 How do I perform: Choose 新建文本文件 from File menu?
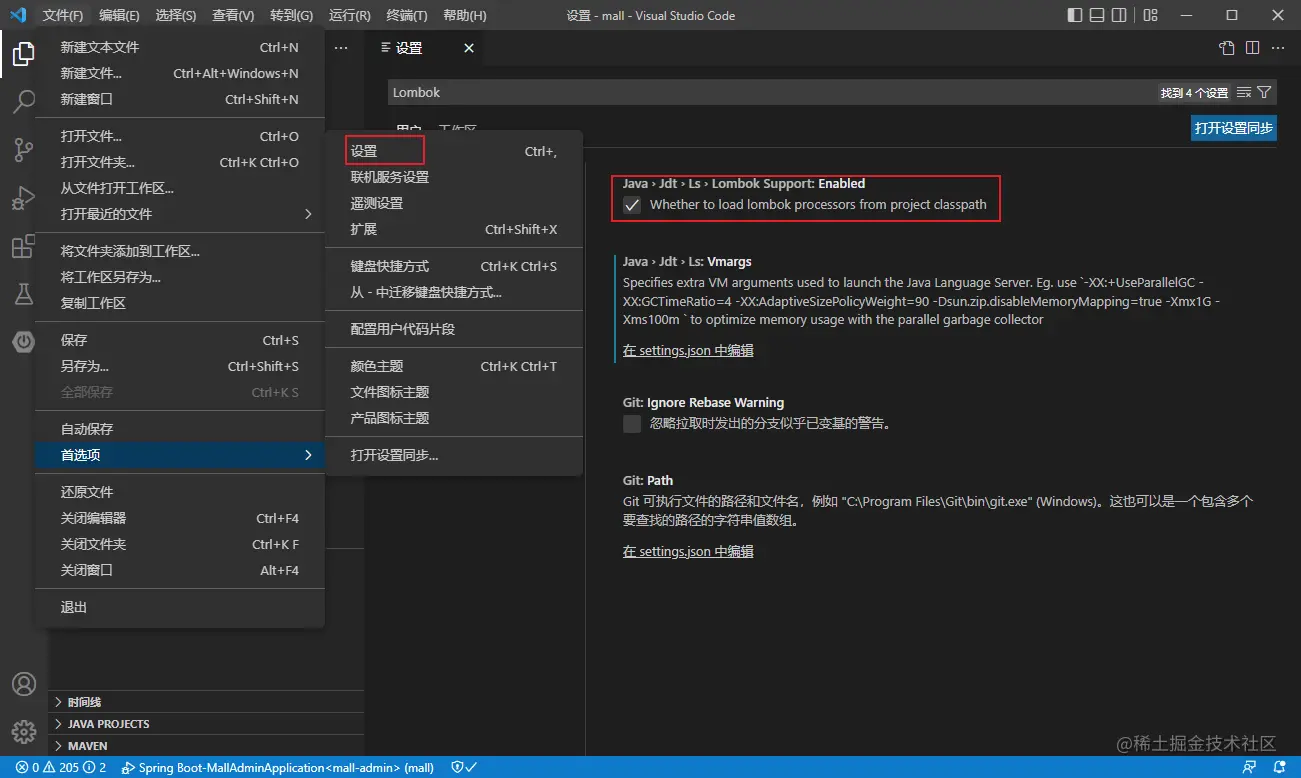[180, 47]
